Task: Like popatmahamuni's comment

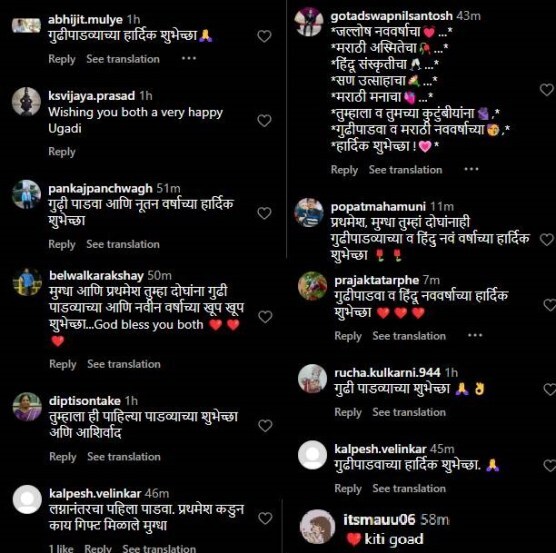Action: coord(546,240)
